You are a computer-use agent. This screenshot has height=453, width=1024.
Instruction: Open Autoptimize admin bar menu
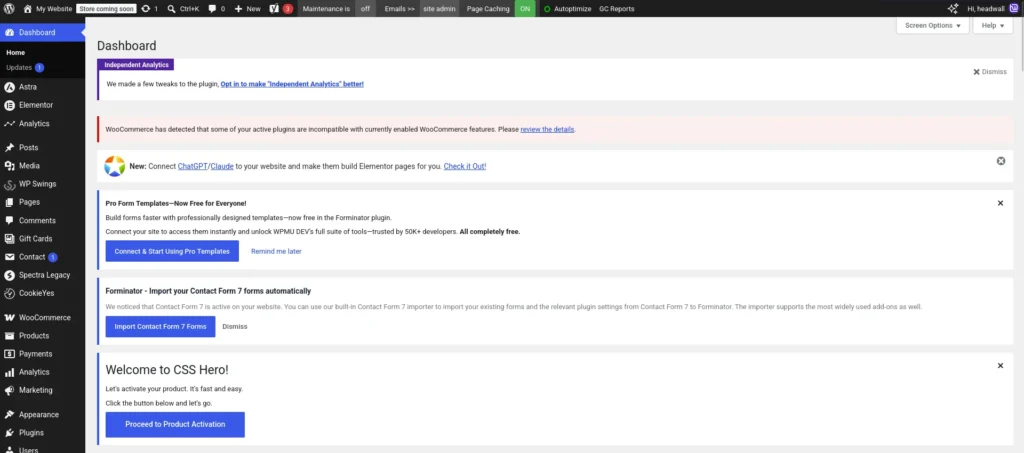click(567, 8)
